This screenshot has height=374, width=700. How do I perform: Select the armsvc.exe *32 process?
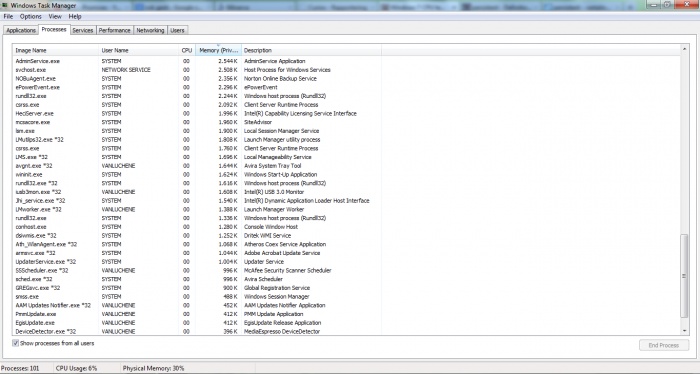click(346, 253)
